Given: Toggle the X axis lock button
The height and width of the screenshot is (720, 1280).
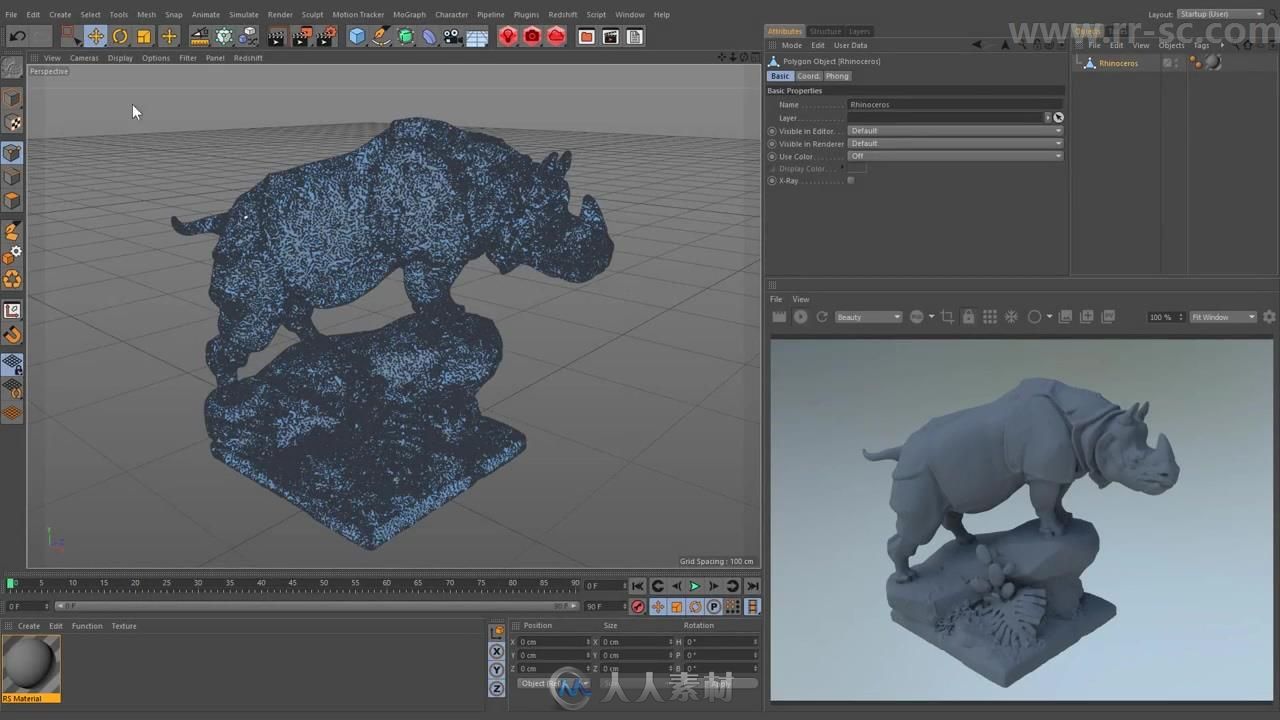Looking at the screenshot, I should (497, 651).
